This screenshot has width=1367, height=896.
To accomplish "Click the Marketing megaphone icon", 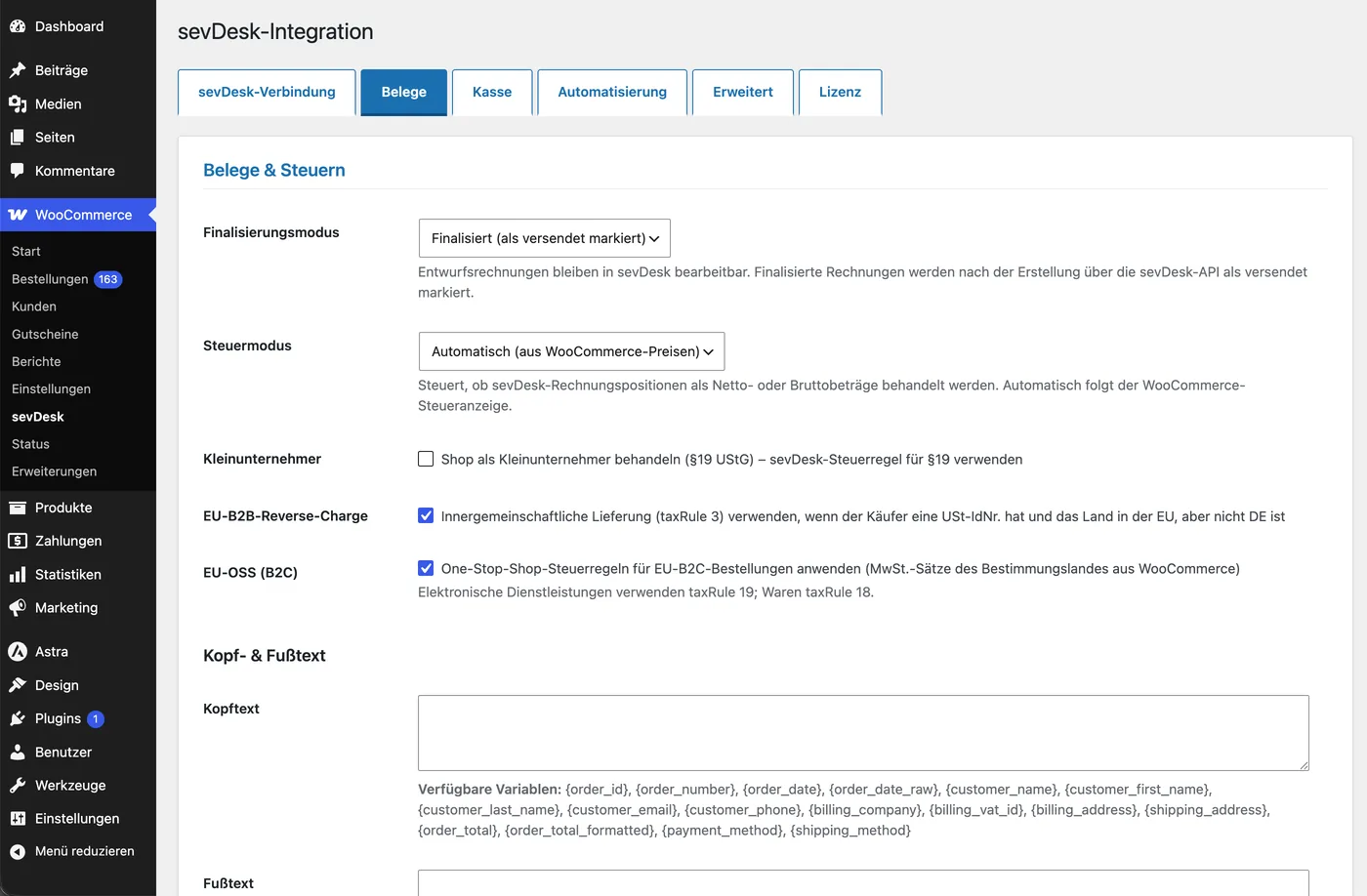I will pyautogui.click(x=18, y=608).
